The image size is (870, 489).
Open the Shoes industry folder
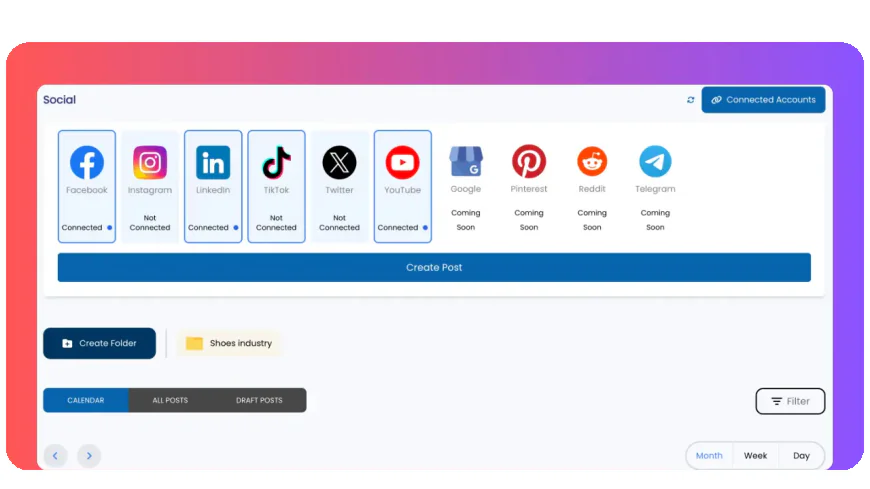coord(229,343)
